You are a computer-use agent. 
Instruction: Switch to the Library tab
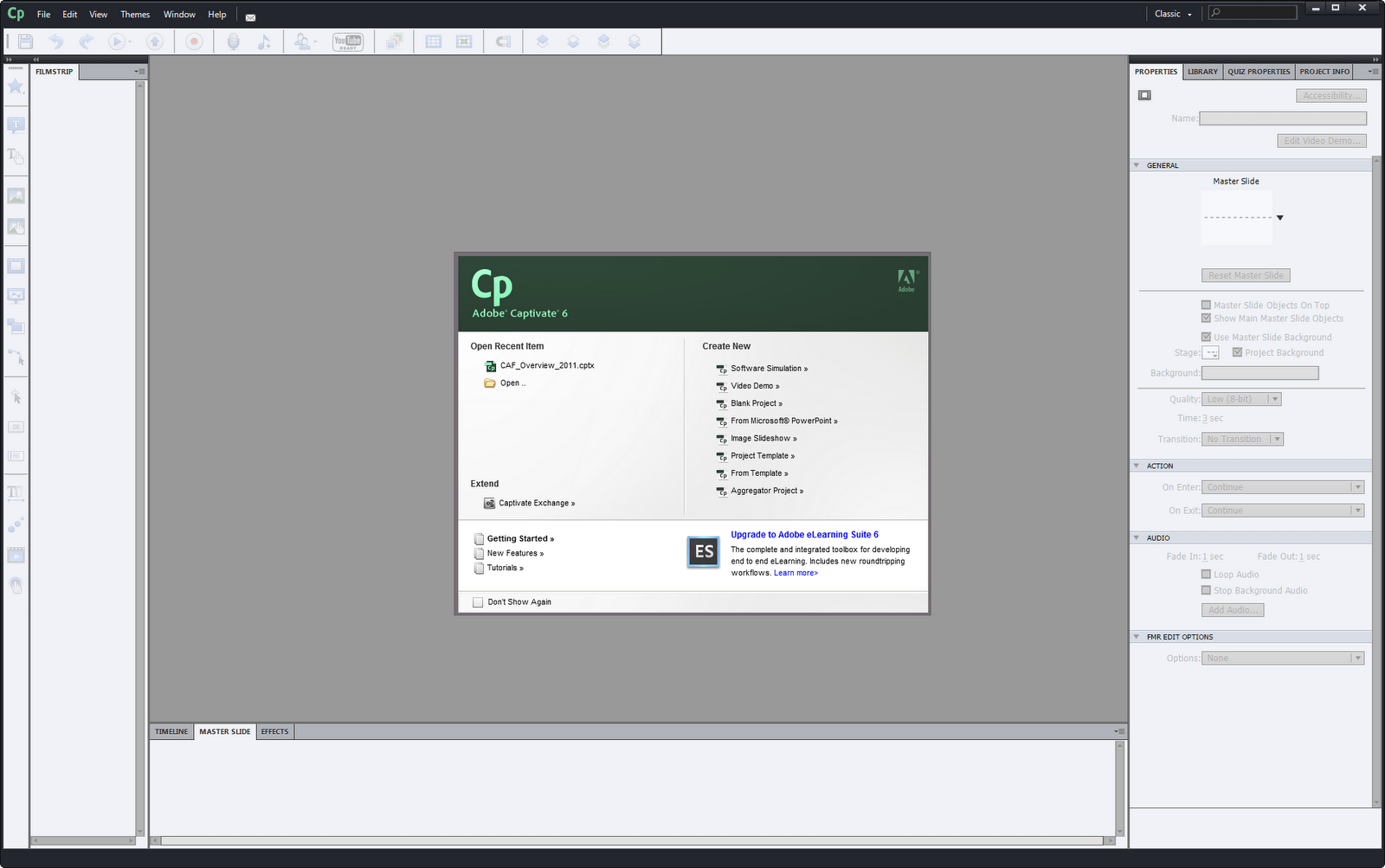[x=1202, y=72]
